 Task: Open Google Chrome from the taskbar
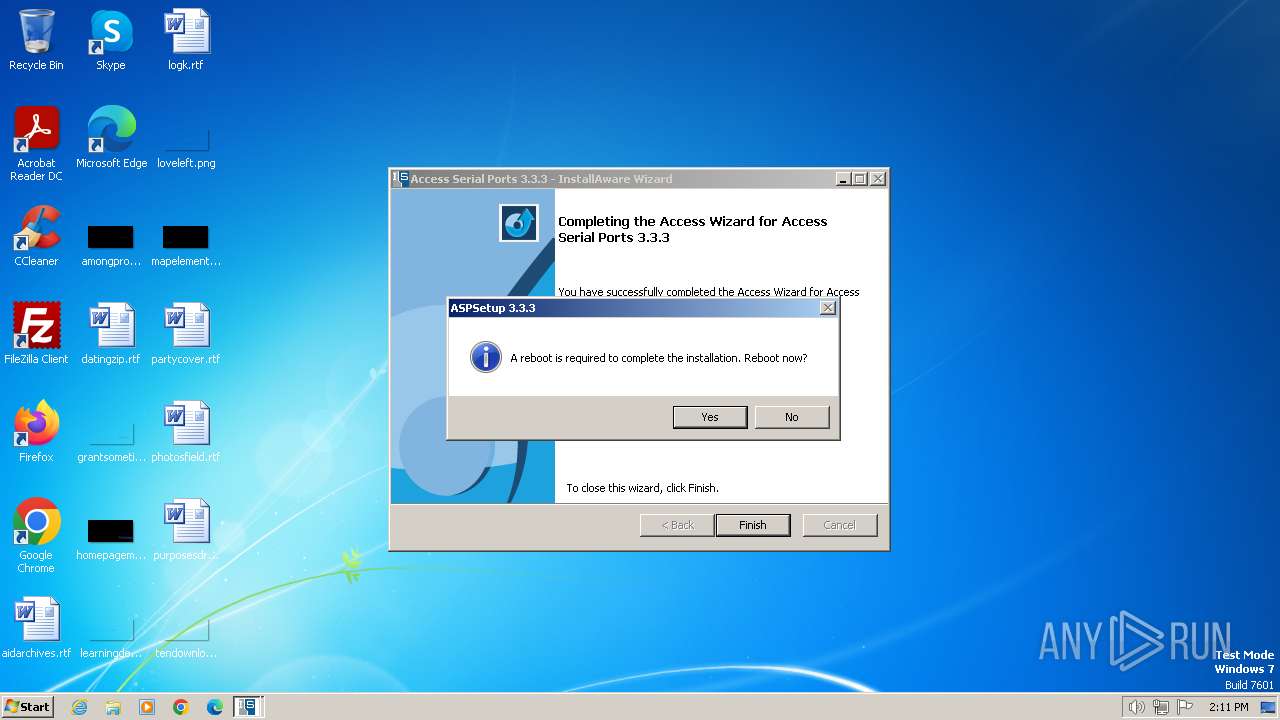(181, 707)
